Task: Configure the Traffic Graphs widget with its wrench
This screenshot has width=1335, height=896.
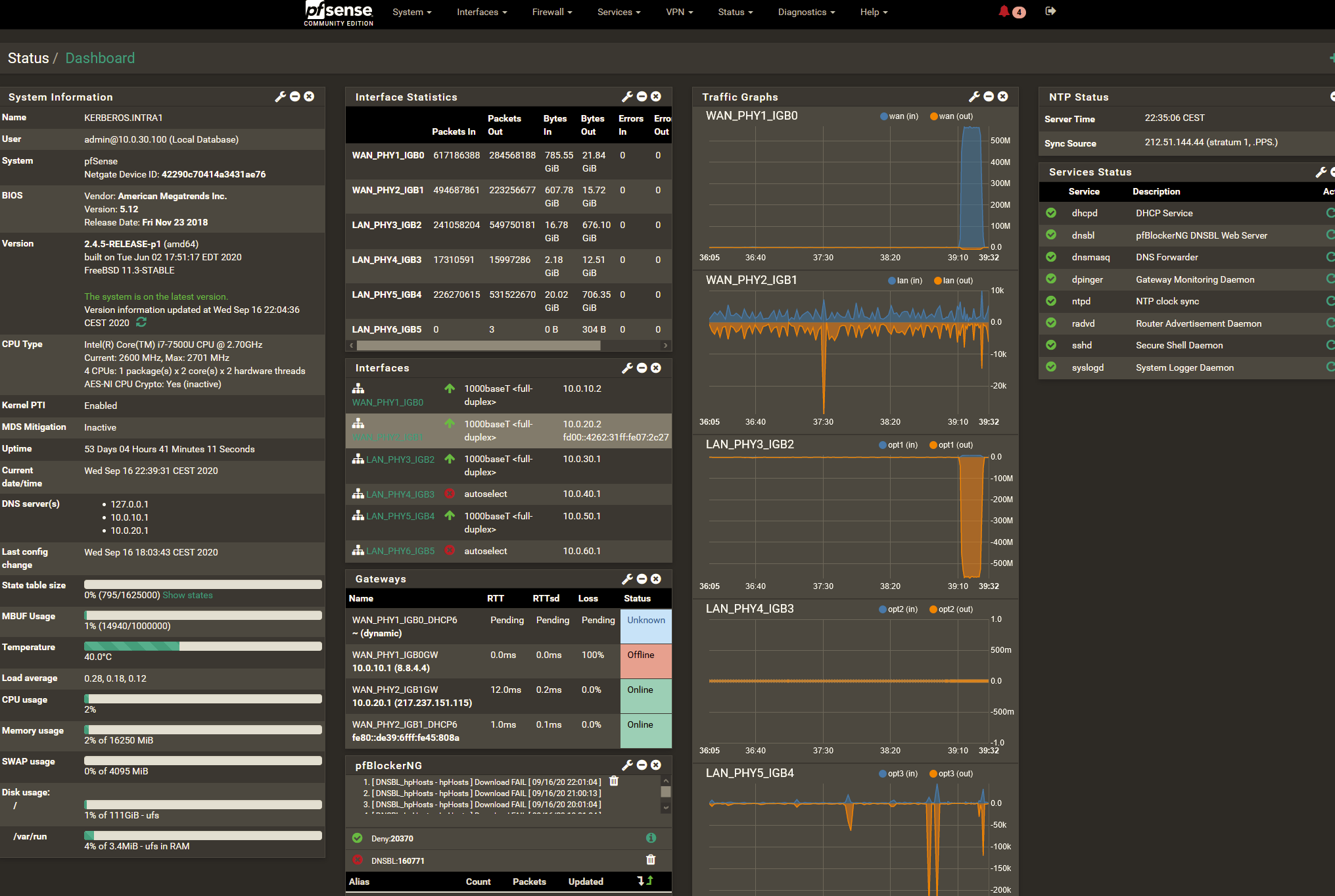Action: [974, 97]
